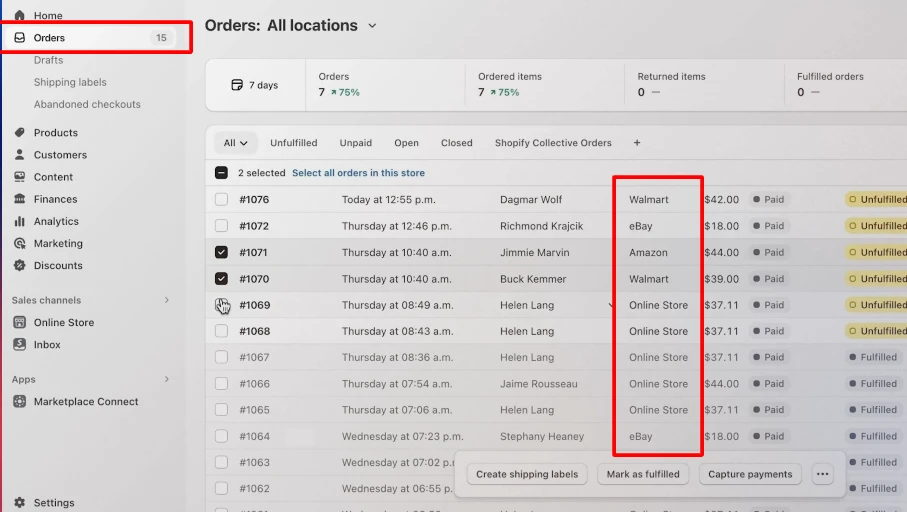Open order #1076
Screen dimensions: 907x512
(255, 200)
